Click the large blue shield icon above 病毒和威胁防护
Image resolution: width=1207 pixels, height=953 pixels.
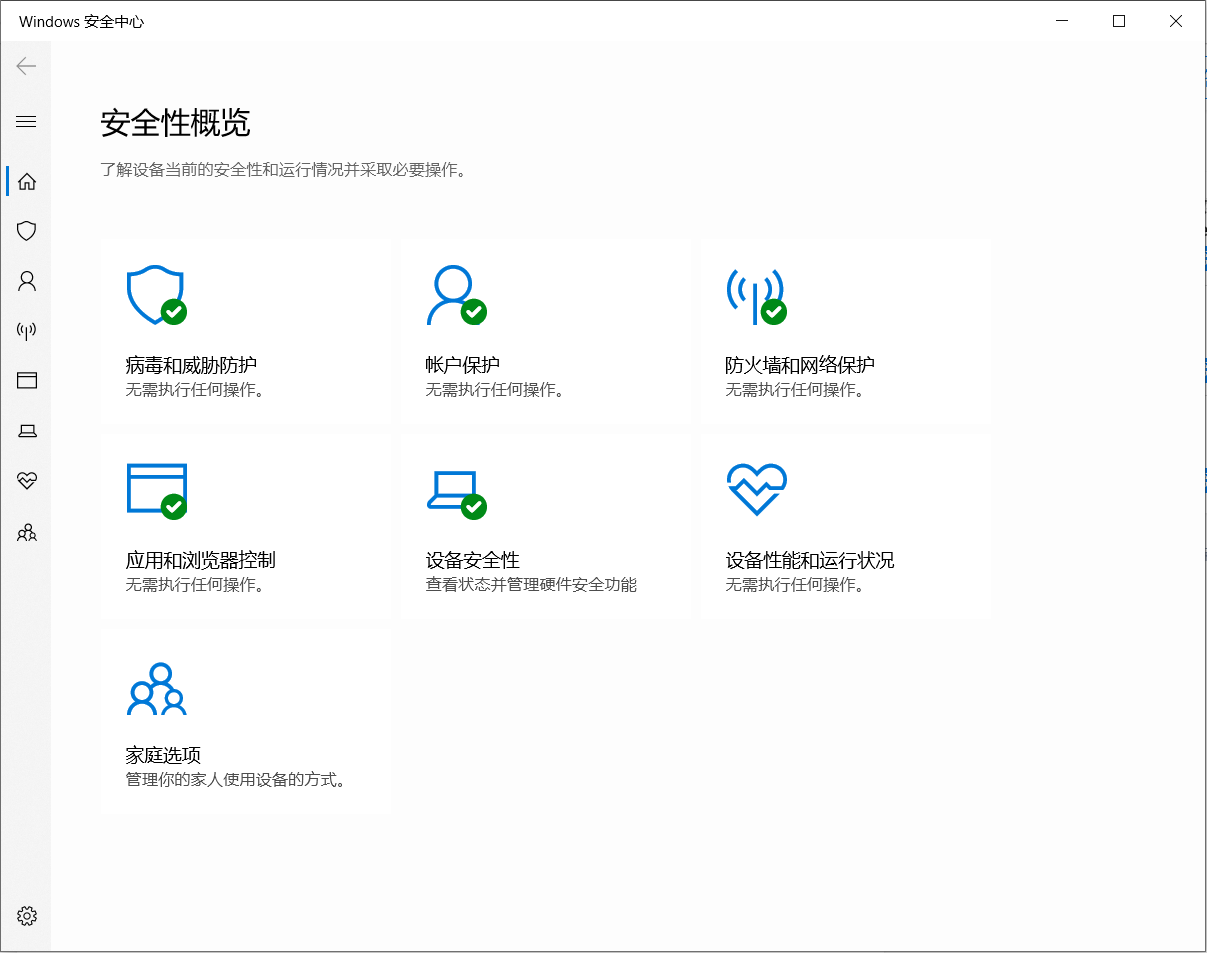(x=156, y=295)
